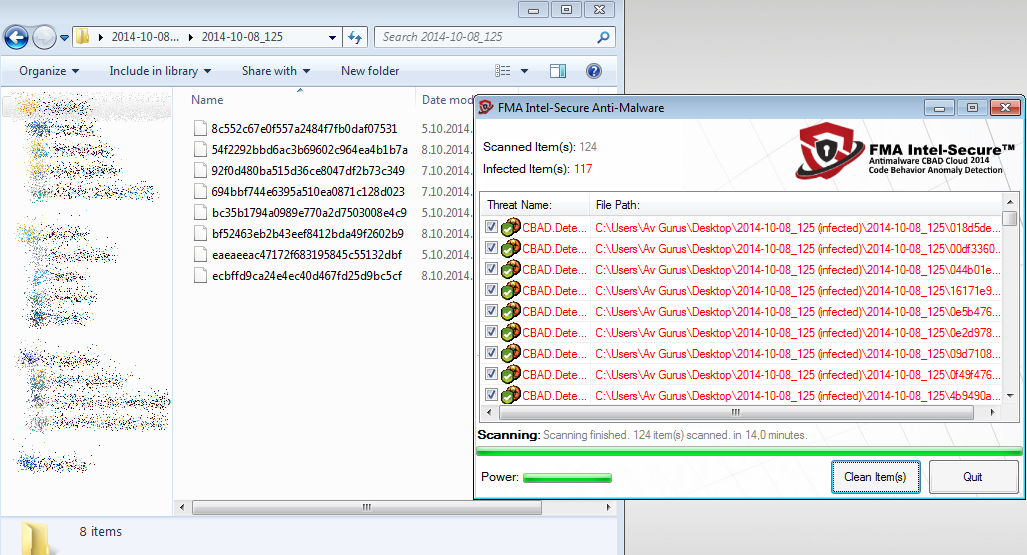The image size is (1027, 555).
Task: Click the File Path column header
Action: point(618,205)
